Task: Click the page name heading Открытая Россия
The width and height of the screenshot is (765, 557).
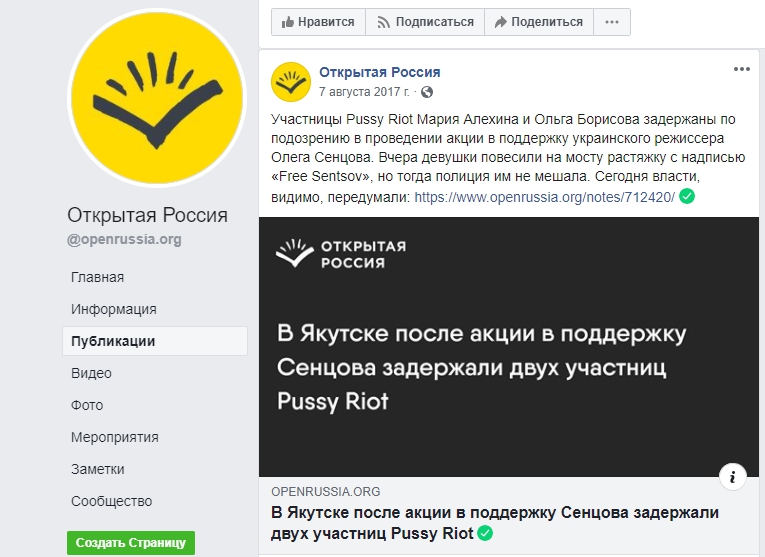Action: coord(147,215)
